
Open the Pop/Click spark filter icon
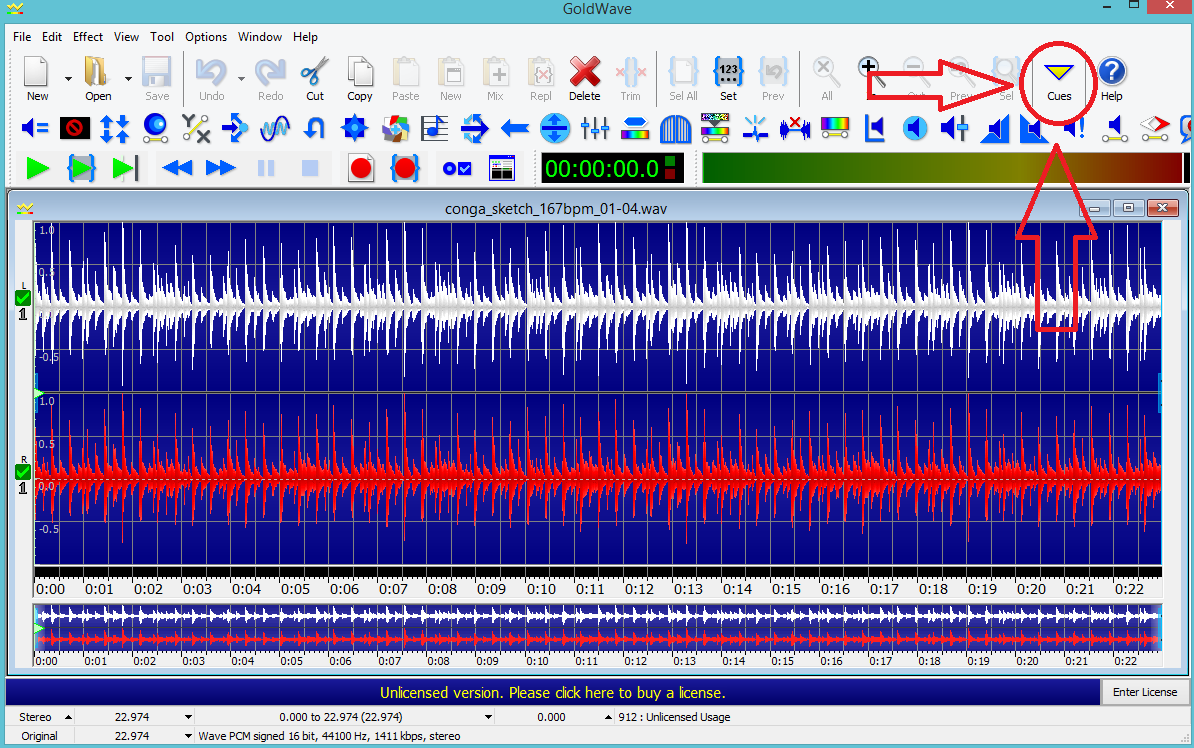(755, 128)
